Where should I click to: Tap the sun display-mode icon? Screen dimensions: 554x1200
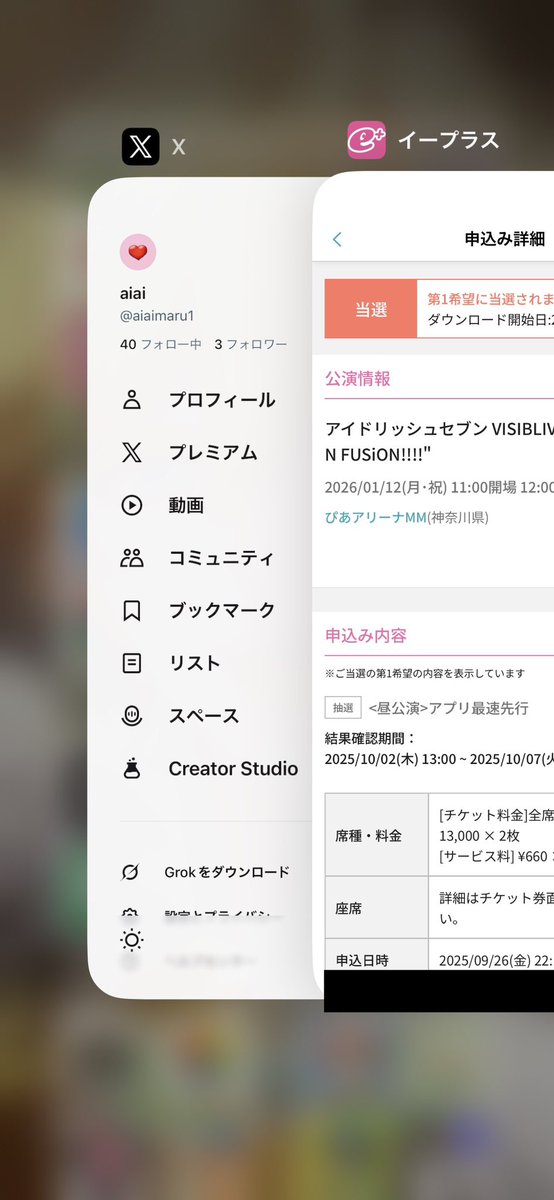(131, 940)
